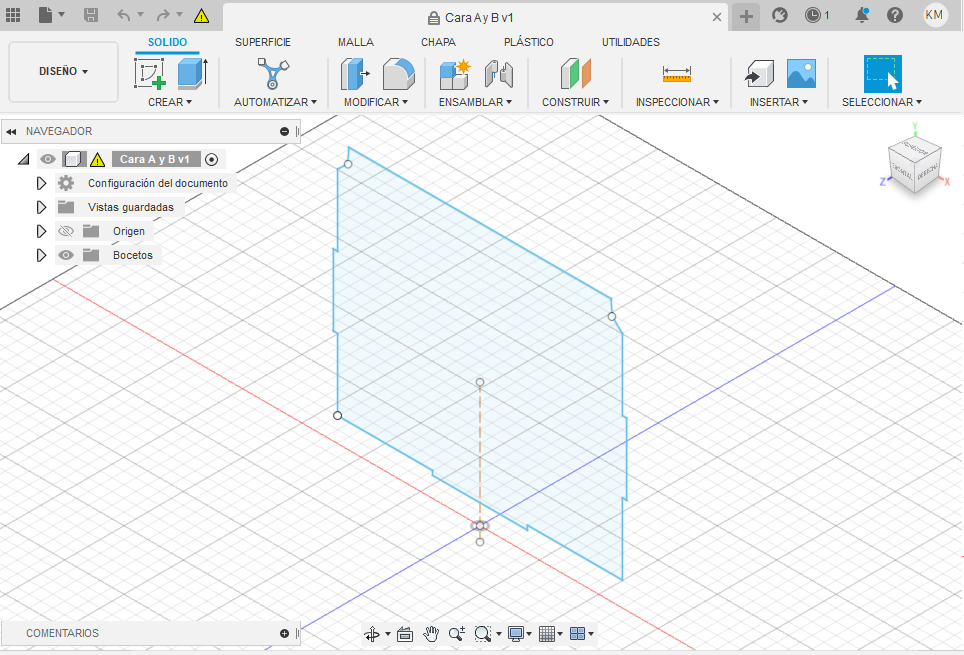The width and height of the screenshot is (964, 655).
Task: Switch to the MALLA tab
Action: 355,42
